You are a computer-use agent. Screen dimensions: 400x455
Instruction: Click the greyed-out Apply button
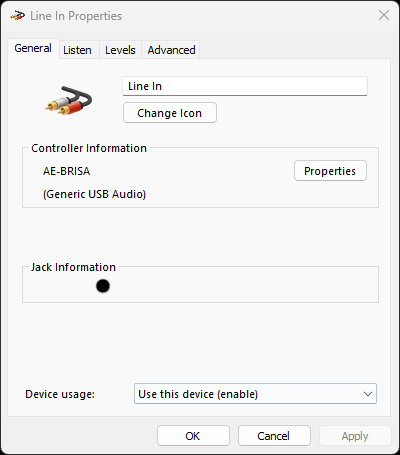point(355,436)
